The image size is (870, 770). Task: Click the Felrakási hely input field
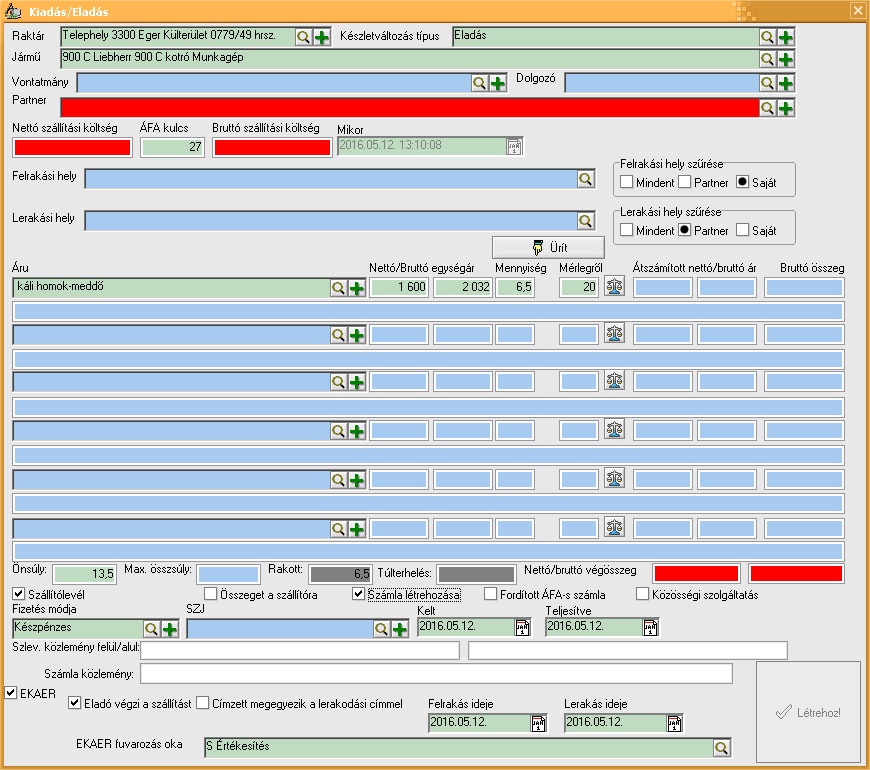(x=331, y=179)
